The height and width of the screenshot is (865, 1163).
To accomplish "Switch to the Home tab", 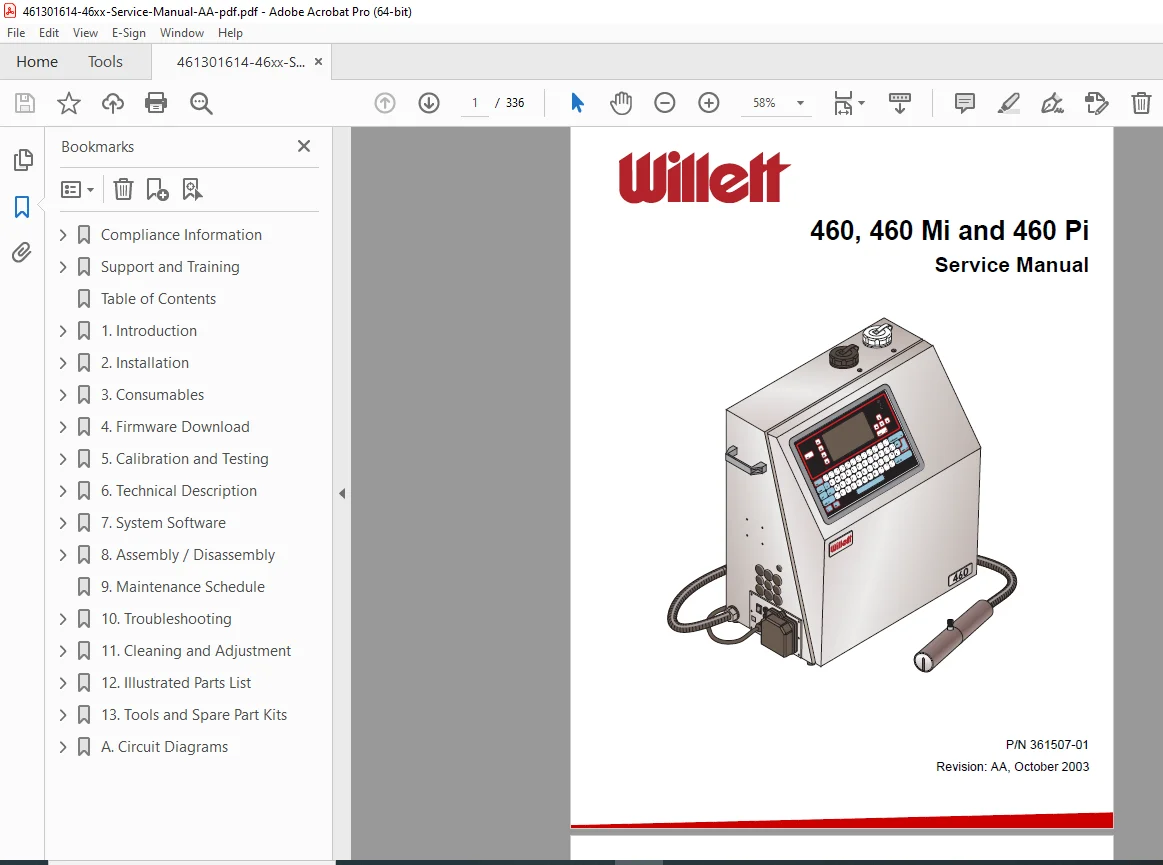I will 37,62.
